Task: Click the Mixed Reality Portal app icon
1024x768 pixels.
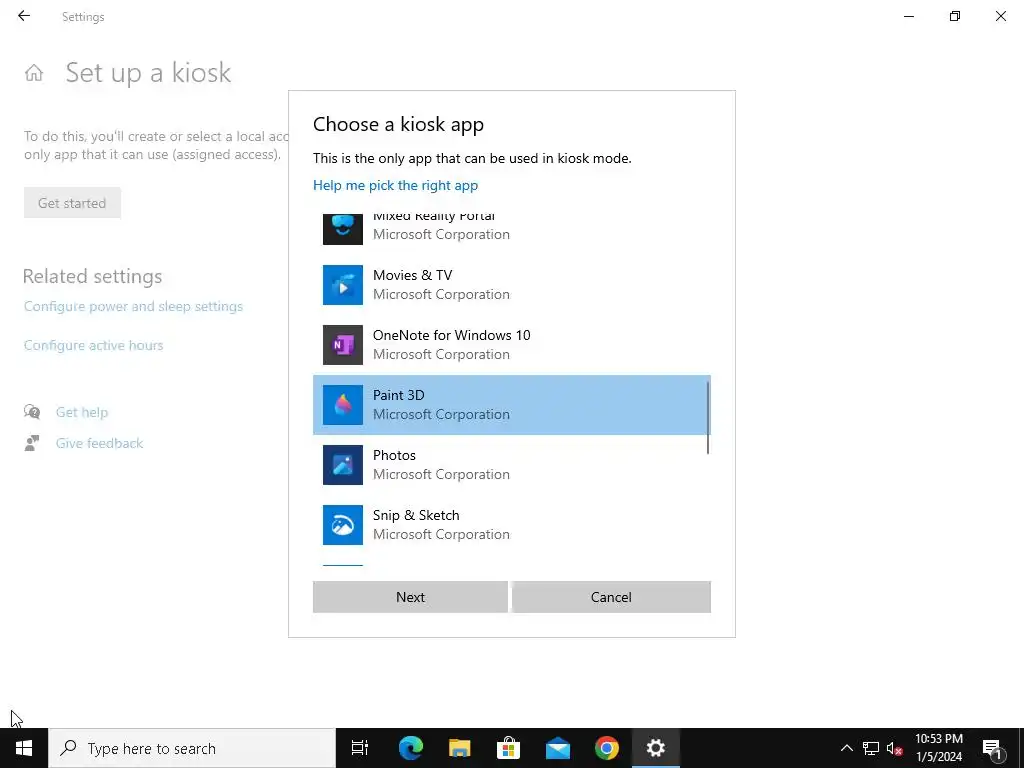Action: coord(343,229)
